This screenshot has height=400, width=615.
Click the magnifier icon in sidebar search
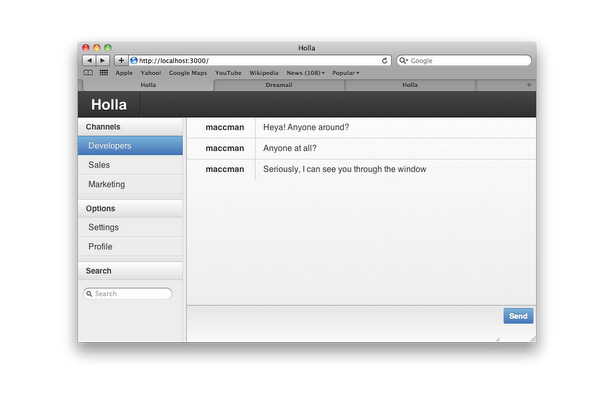[x=89, y=294]
